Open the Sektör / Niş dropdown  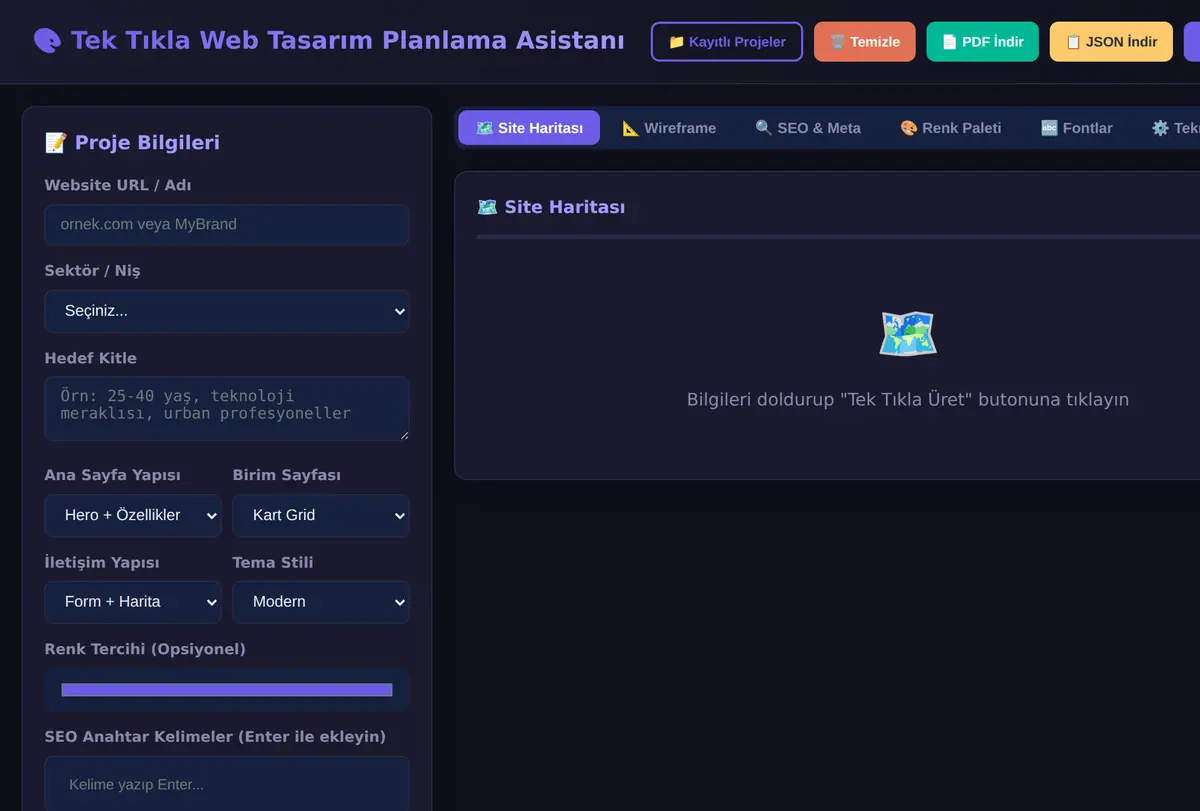227,311
